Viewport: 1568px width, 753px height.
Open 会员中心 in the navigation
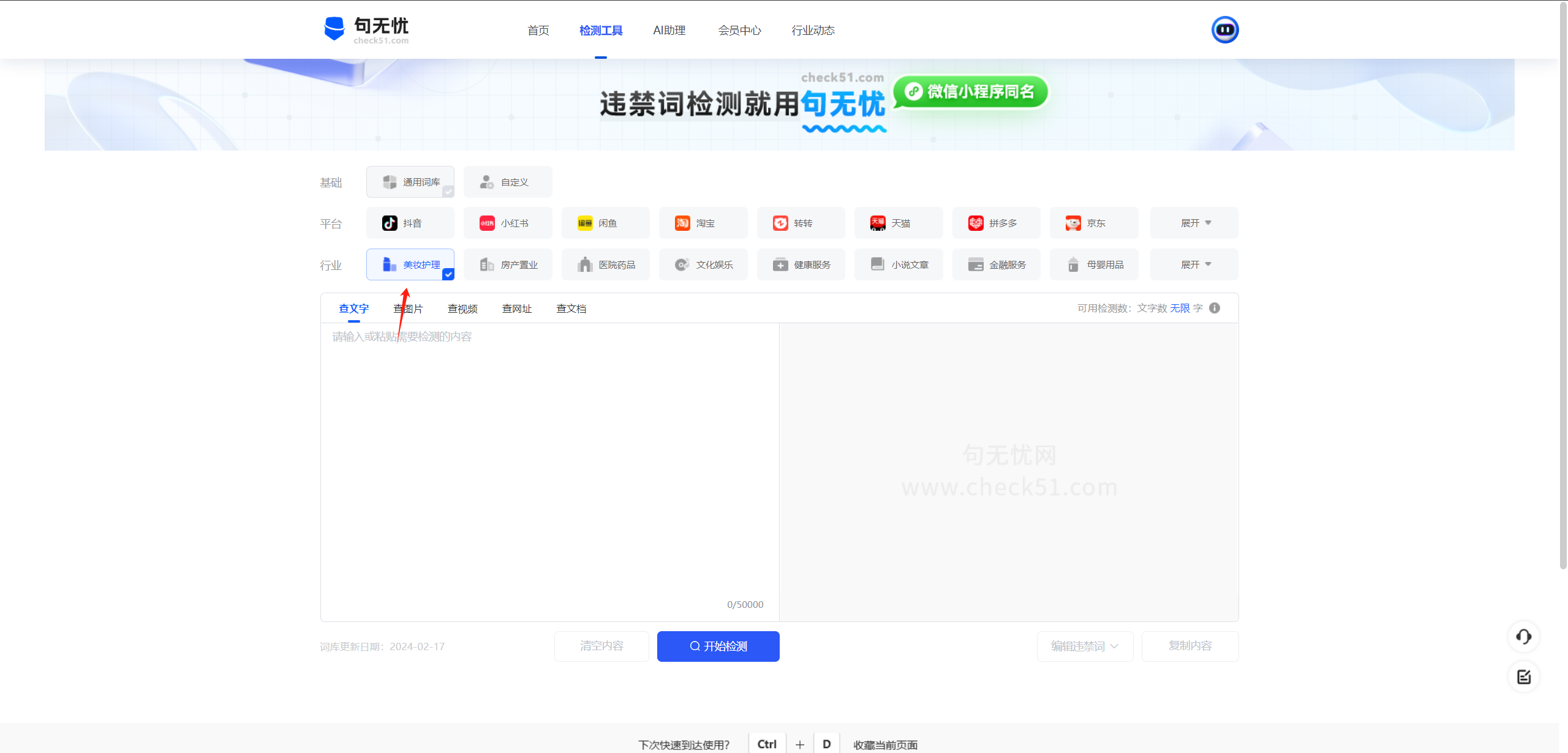coord(740,30)
